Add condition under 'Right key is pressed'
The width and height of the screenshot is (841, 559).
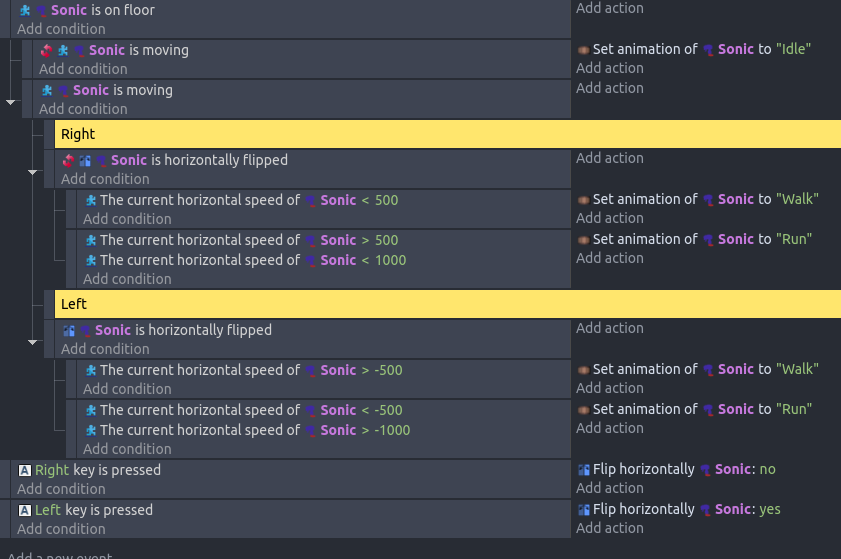61,489
